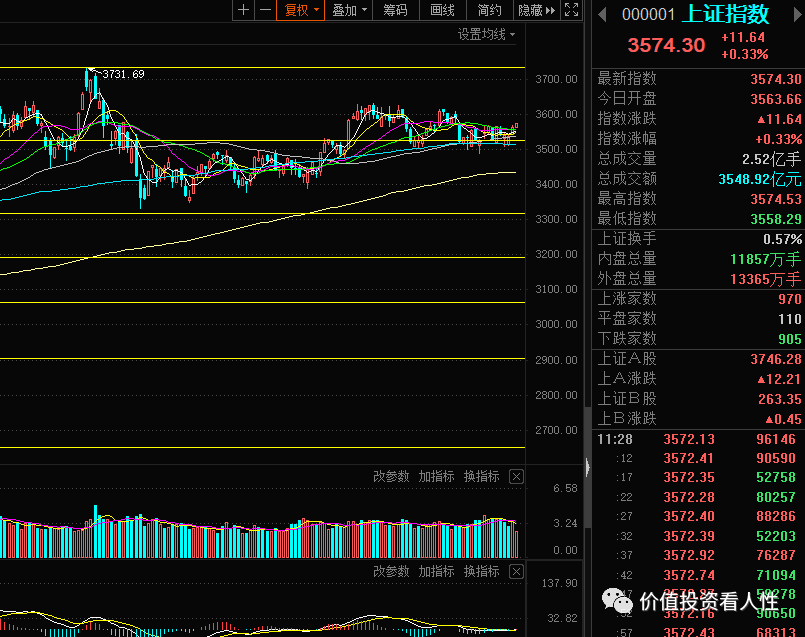This screenshot has width=805, height=637.
Task: Click the 外盘总量 value 13365万手
Action: [x=765, y=279]
